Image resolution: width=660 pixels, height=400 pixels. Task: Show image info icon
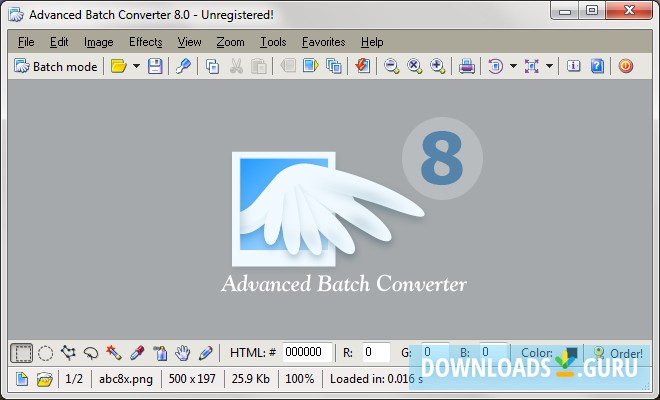[x=573, y=66]
